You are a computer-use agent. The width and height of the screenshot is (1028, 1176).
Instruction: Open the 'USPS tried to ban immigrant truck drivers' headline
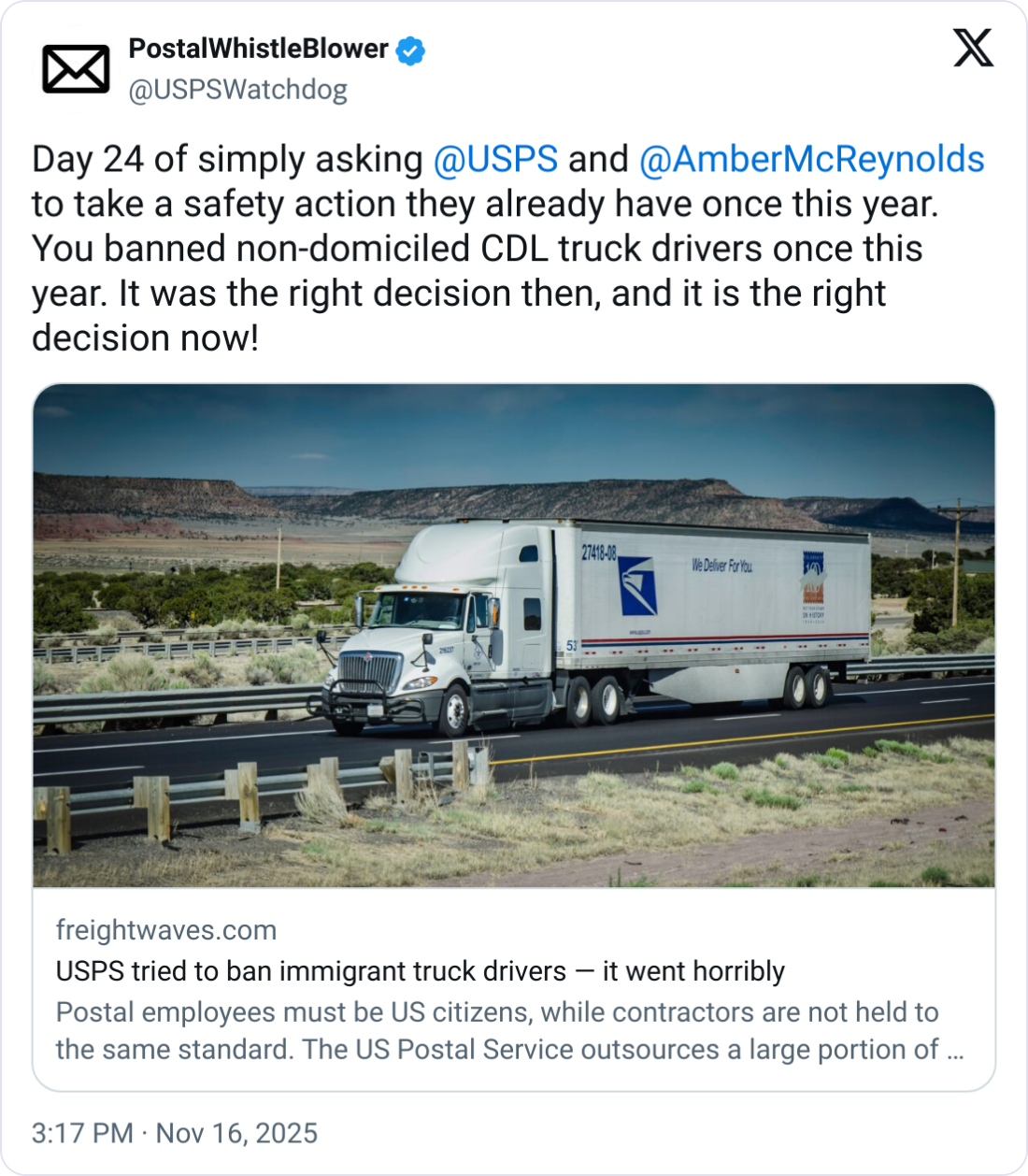[x=421, y=971]
